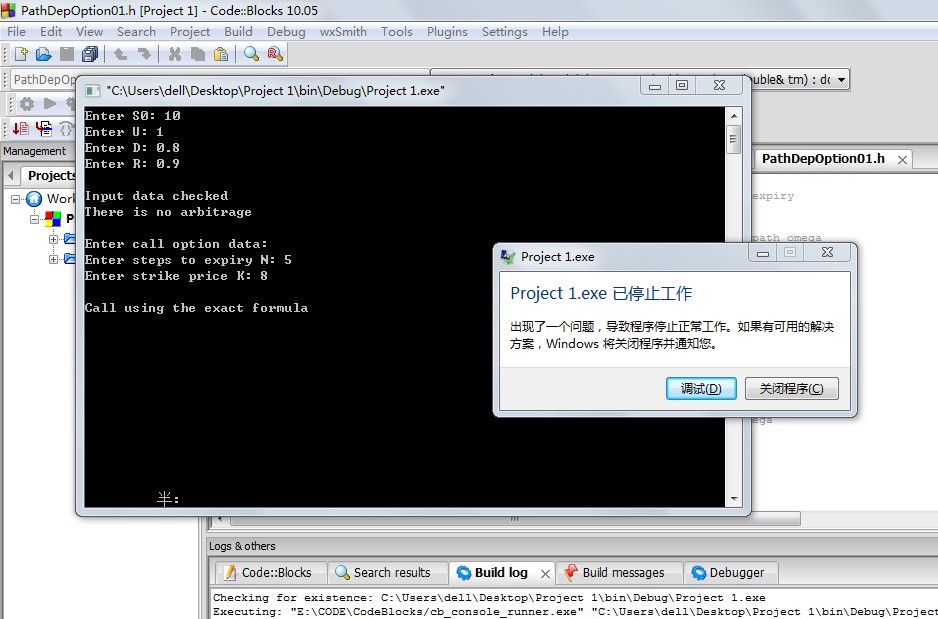The width and height of the screenshot is (938, 619).
Task: Click the console window title bar icon
Action: coord(92,90)
